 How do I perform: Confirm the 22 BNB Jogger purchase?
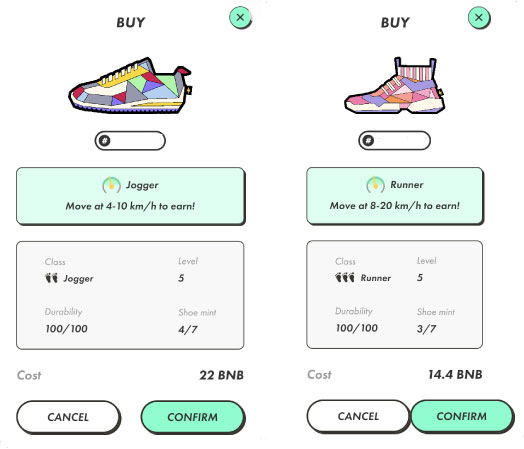tap(193, 417)
